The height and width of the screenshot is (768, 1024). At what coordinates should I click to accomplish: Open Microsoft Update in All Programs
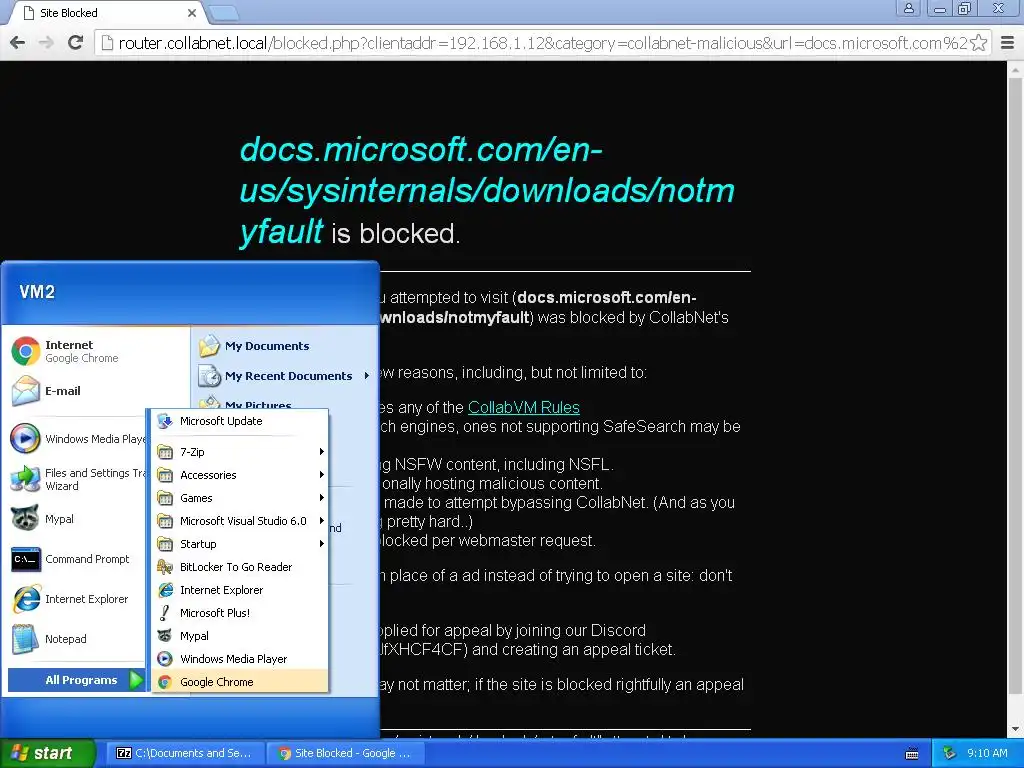pos(240,421)
